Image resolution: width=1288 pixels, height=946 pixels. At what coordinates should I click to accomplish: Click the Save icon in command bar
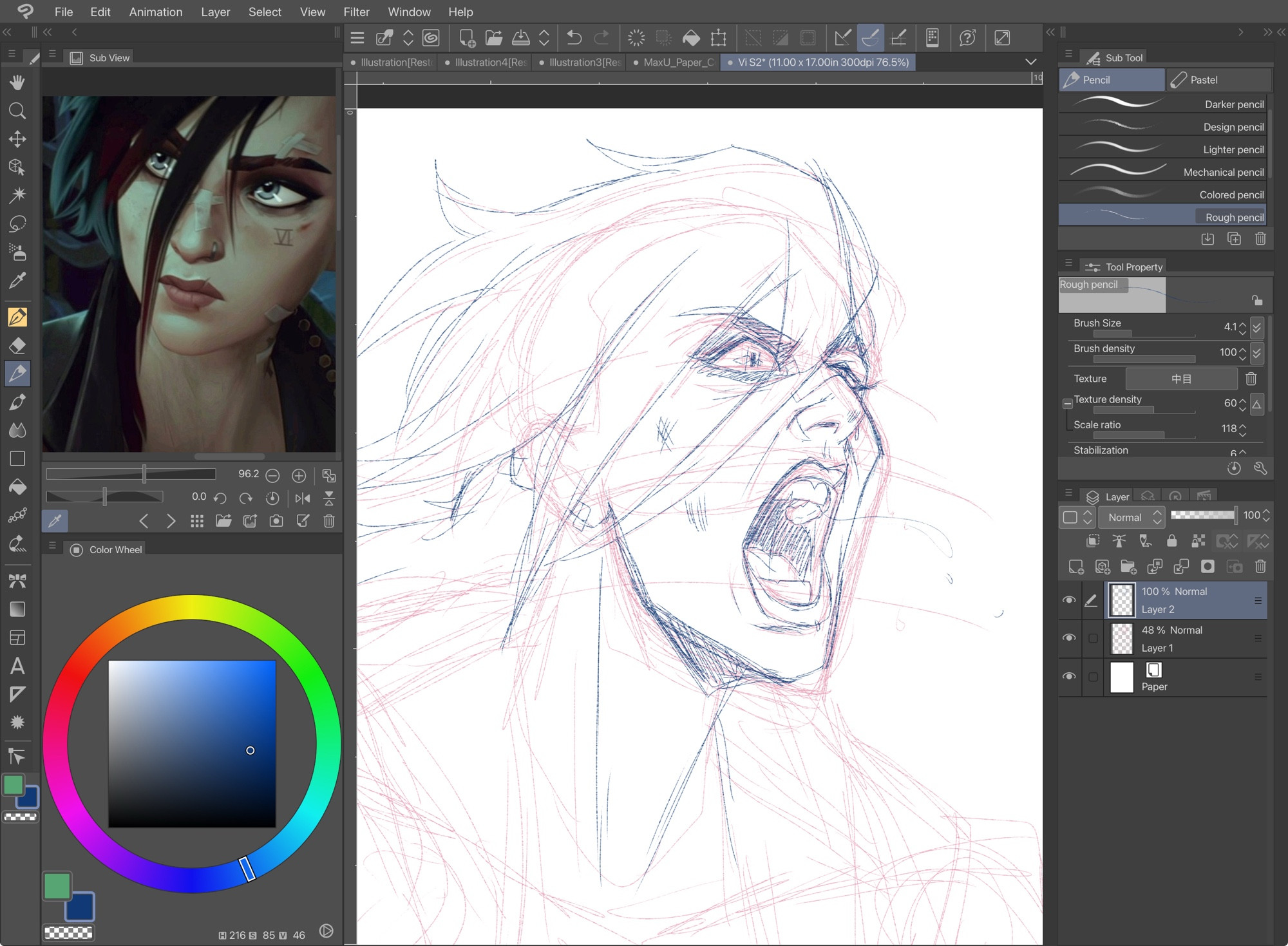520,38
